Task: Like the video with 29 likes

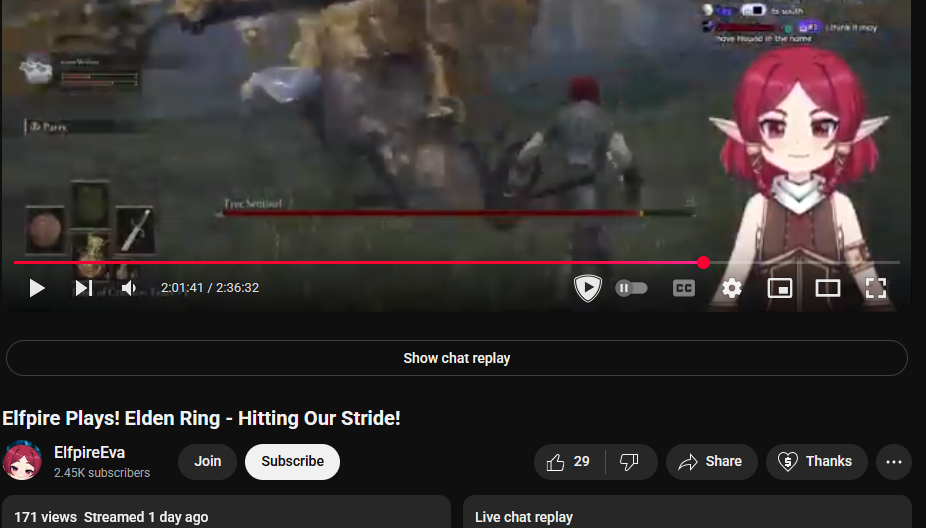Action: 569,461
